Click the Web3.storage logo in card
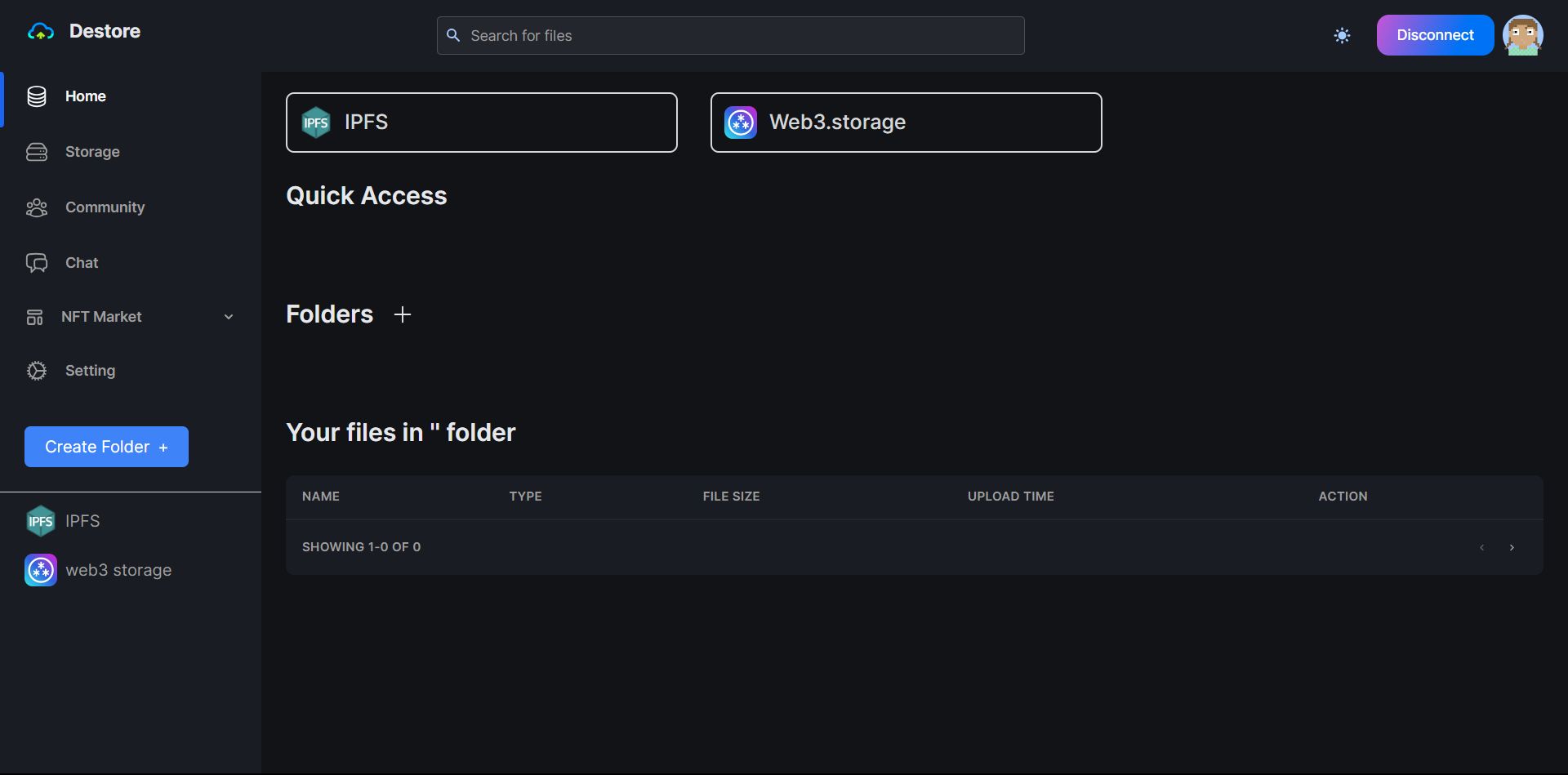Image resolution: width=1568 pixels, height=775 pixels. click(741, 122)
